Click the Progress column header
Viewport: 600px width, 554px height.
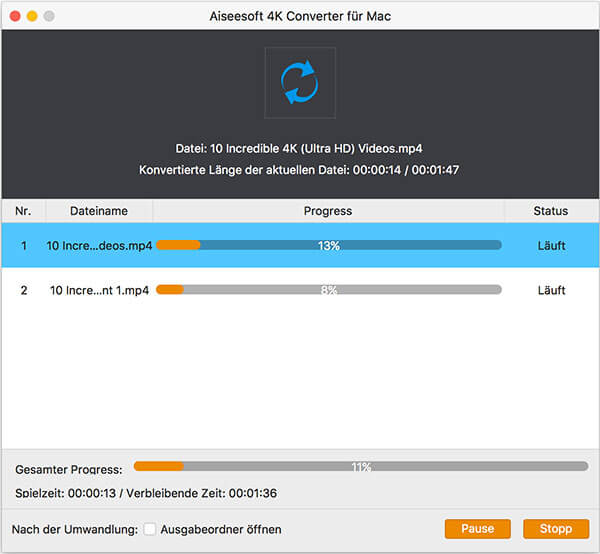pos(328,211)
